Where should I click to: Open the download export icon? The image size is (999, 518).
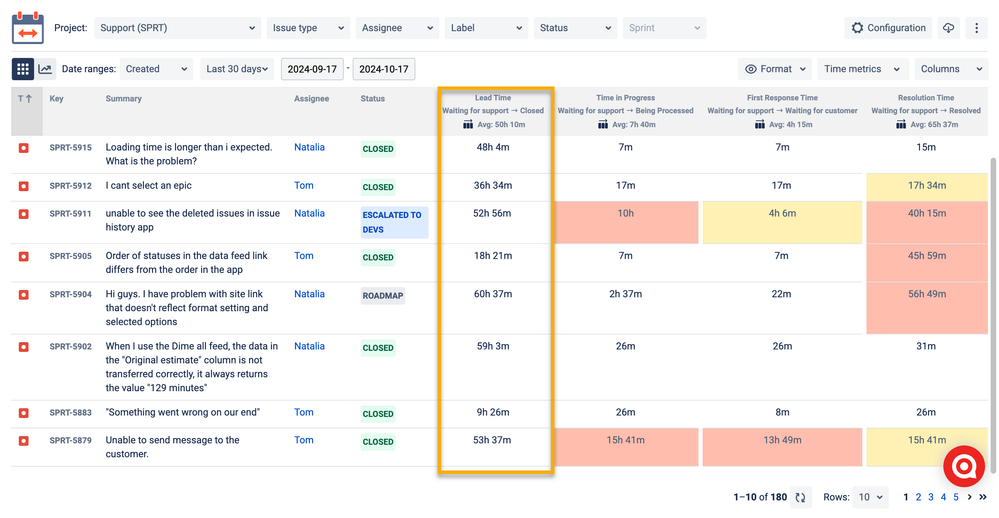[x=948, y=28]
